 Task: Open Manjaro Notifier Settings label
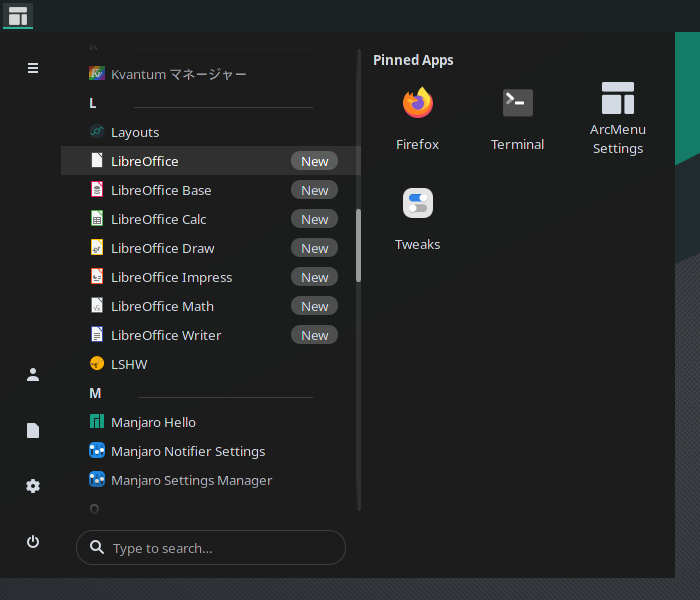pos(188,451)
